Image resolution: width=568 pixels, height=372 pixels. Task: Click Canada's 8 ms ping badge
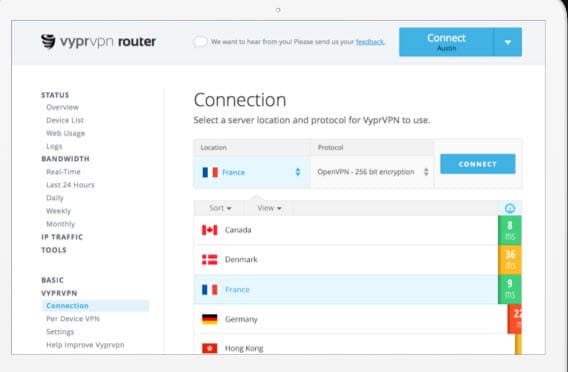coord(510,230)
